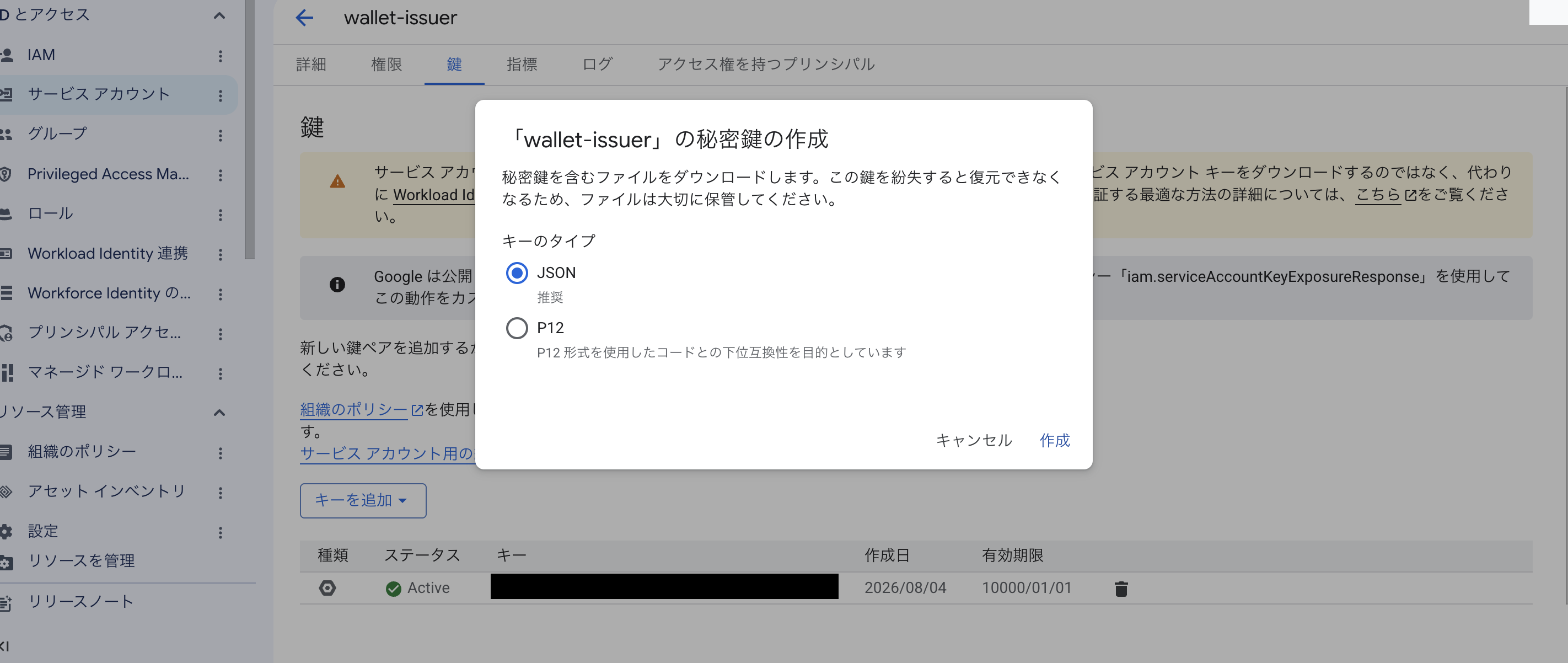The image size is (1568, 663).
Task: Open more options for マネージド ワークロード item
Action: [221, 373]
